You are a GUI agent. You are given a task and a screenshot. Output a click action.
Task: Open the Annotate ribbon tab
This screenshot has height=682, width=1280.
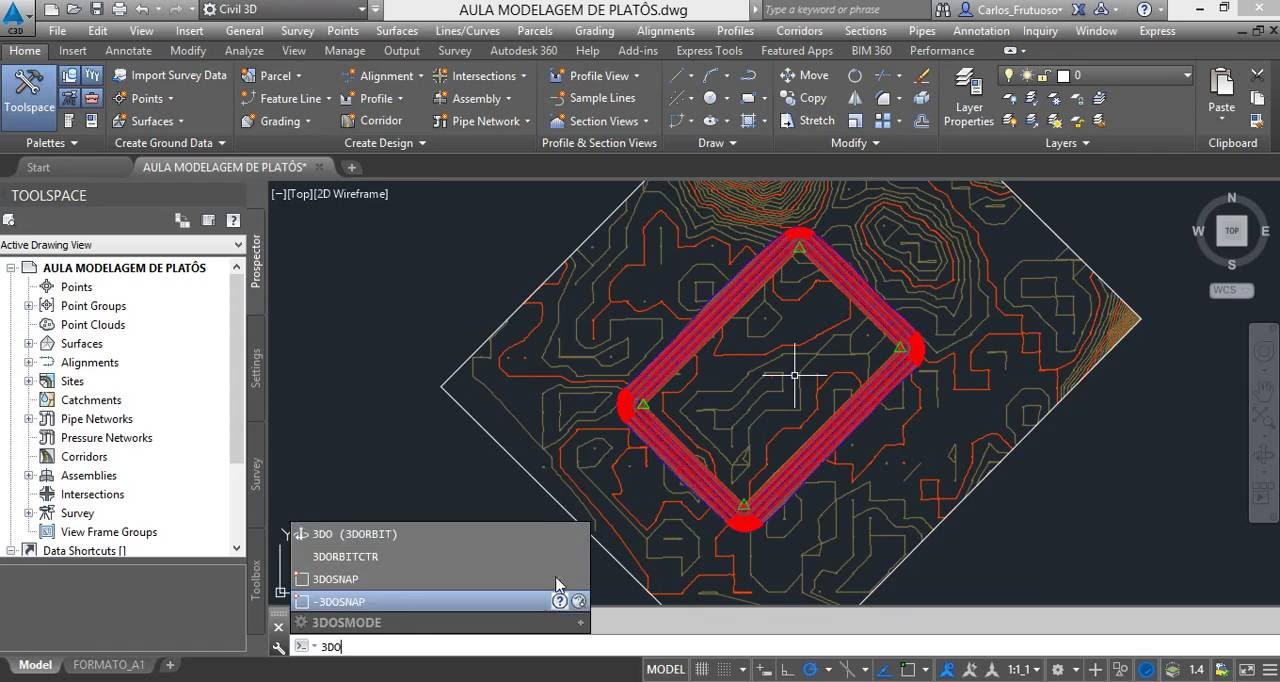coord(128,50)
